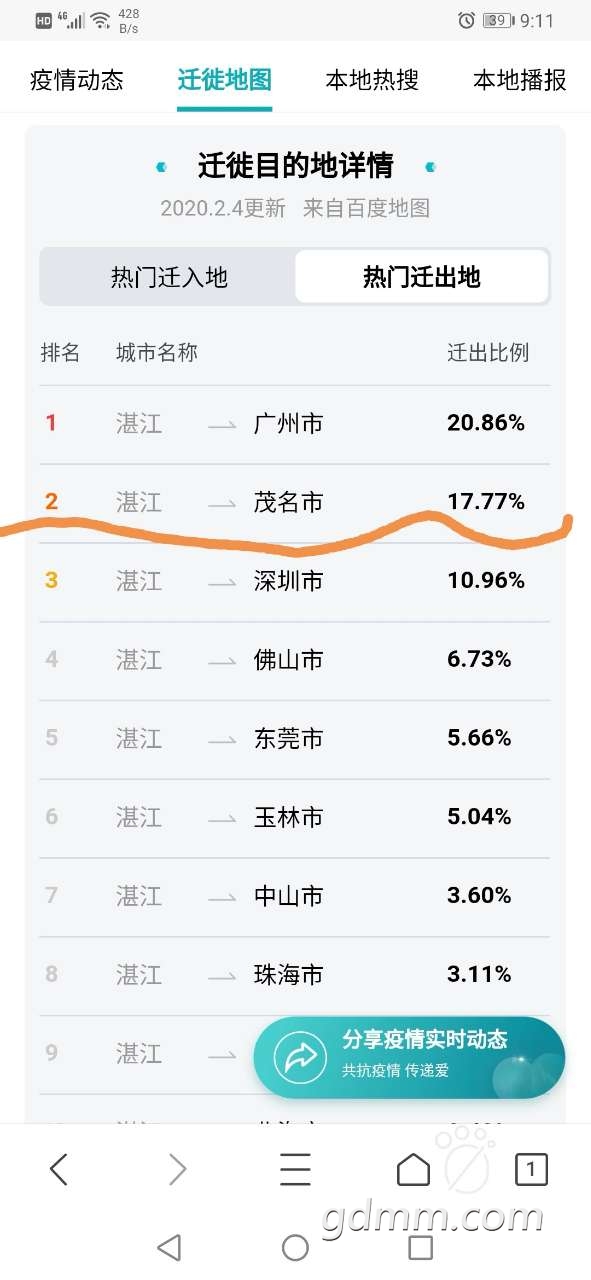Tap the browser forward arrow

[177, 1168]
